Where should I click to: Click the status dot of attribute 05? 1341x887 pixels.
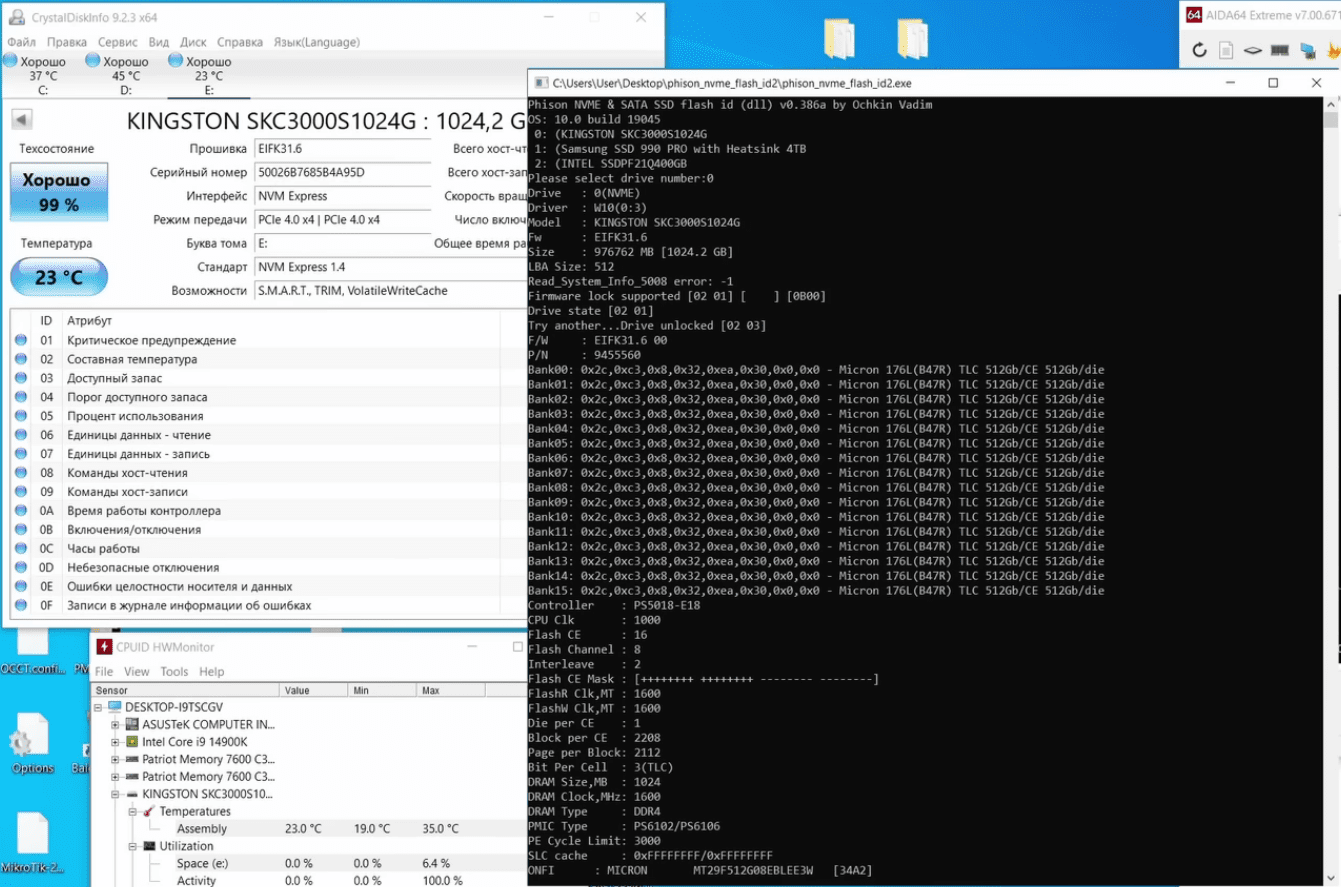point(22,416)
